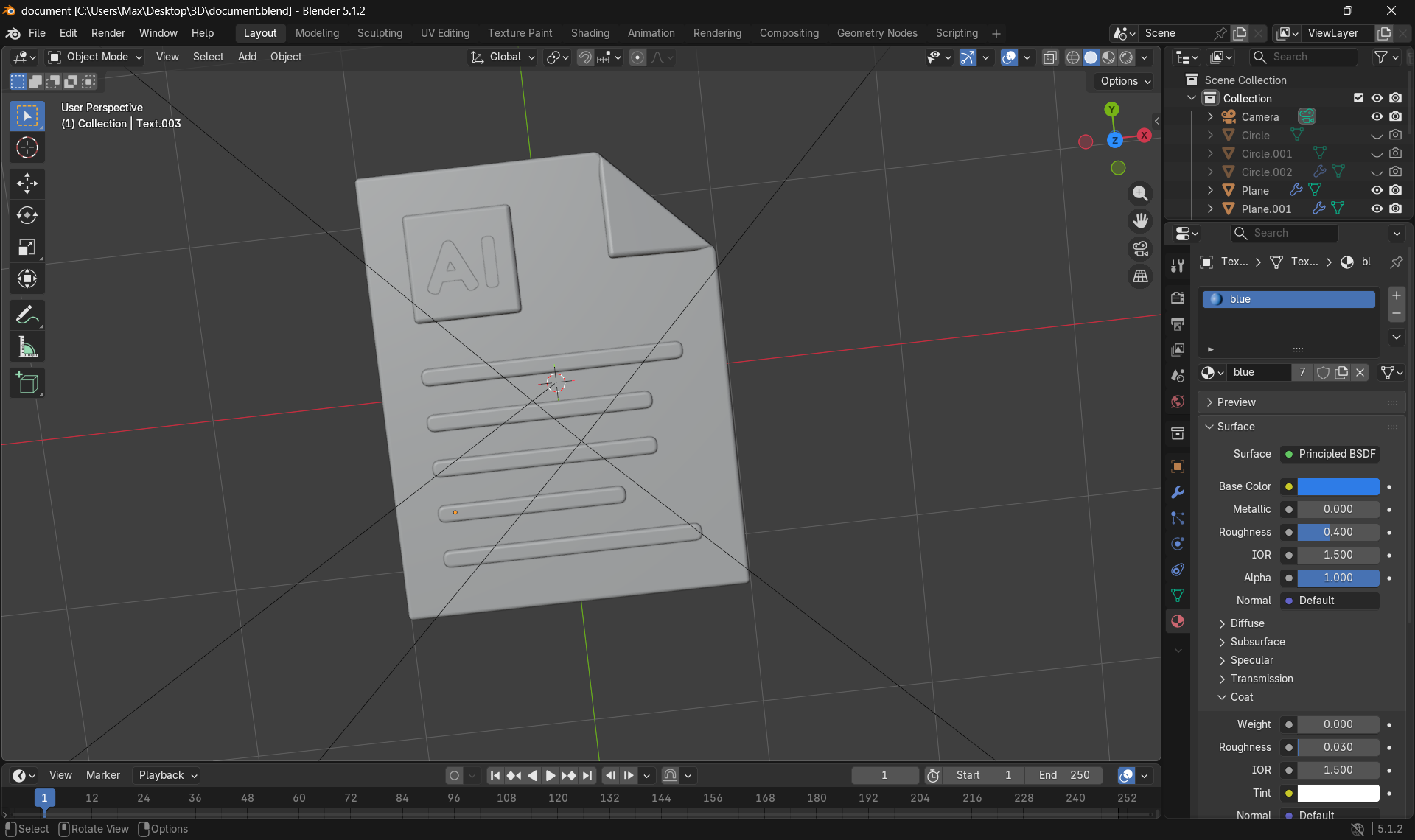Expand the Camera tree item
1415x840 pixels.
point(1210,116)
